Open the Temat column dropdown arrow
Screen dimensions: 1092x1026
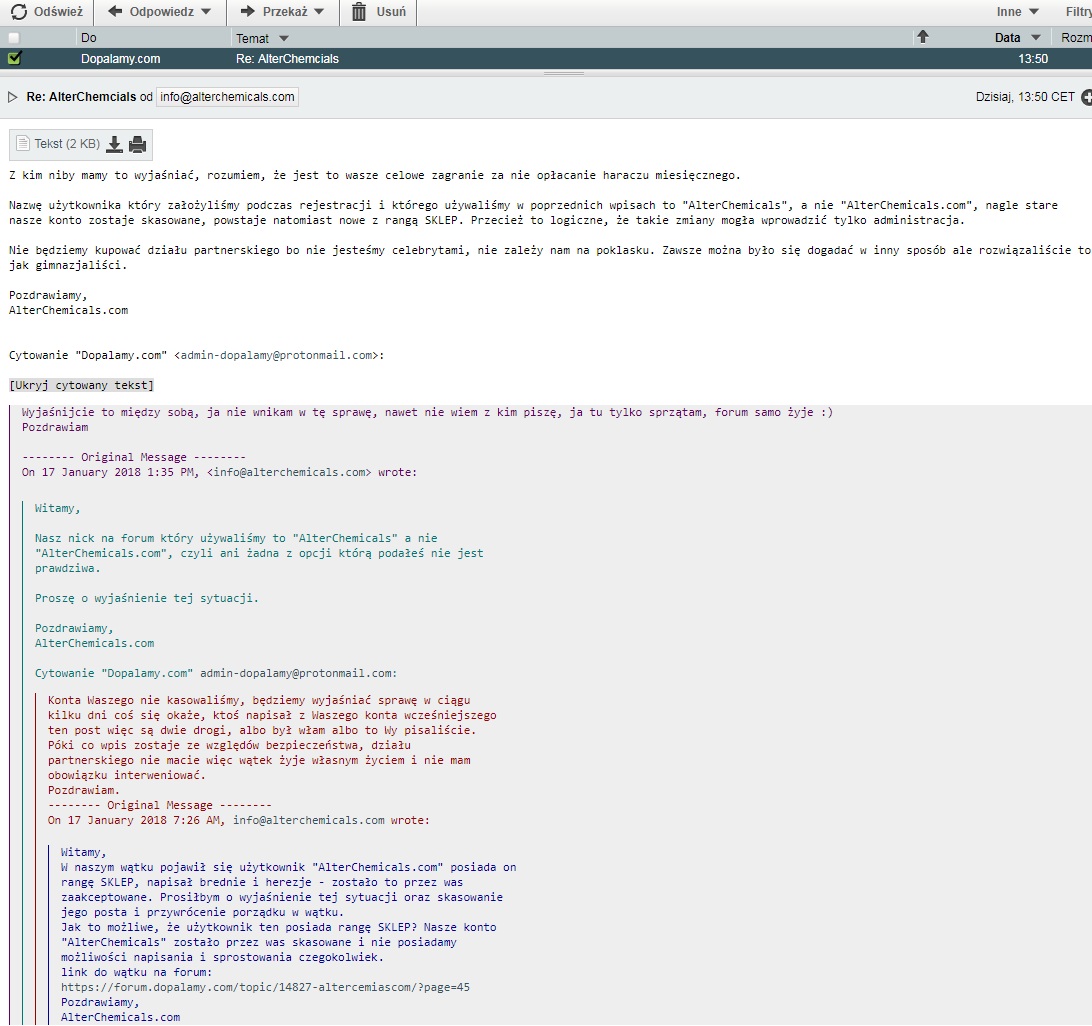[x=283, y=38]
